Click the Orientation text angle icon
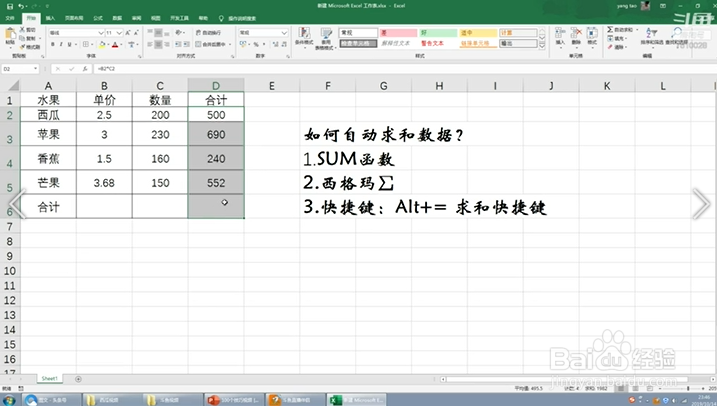The height and width of the screenshot is (406, 717). [x=178, y=32]
